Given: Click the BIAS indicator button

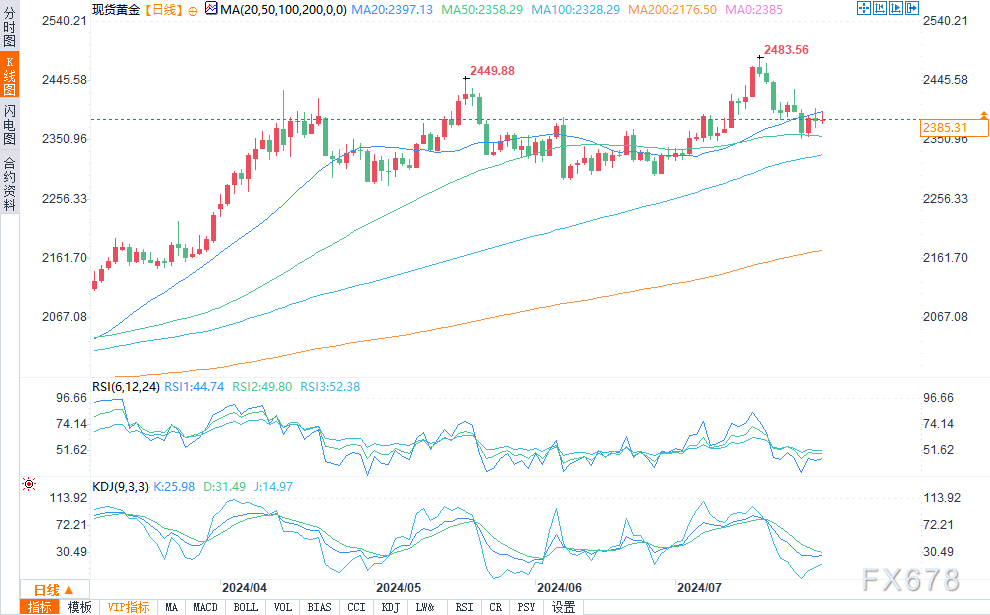Looking at the screenshot, I should [319, 607].
